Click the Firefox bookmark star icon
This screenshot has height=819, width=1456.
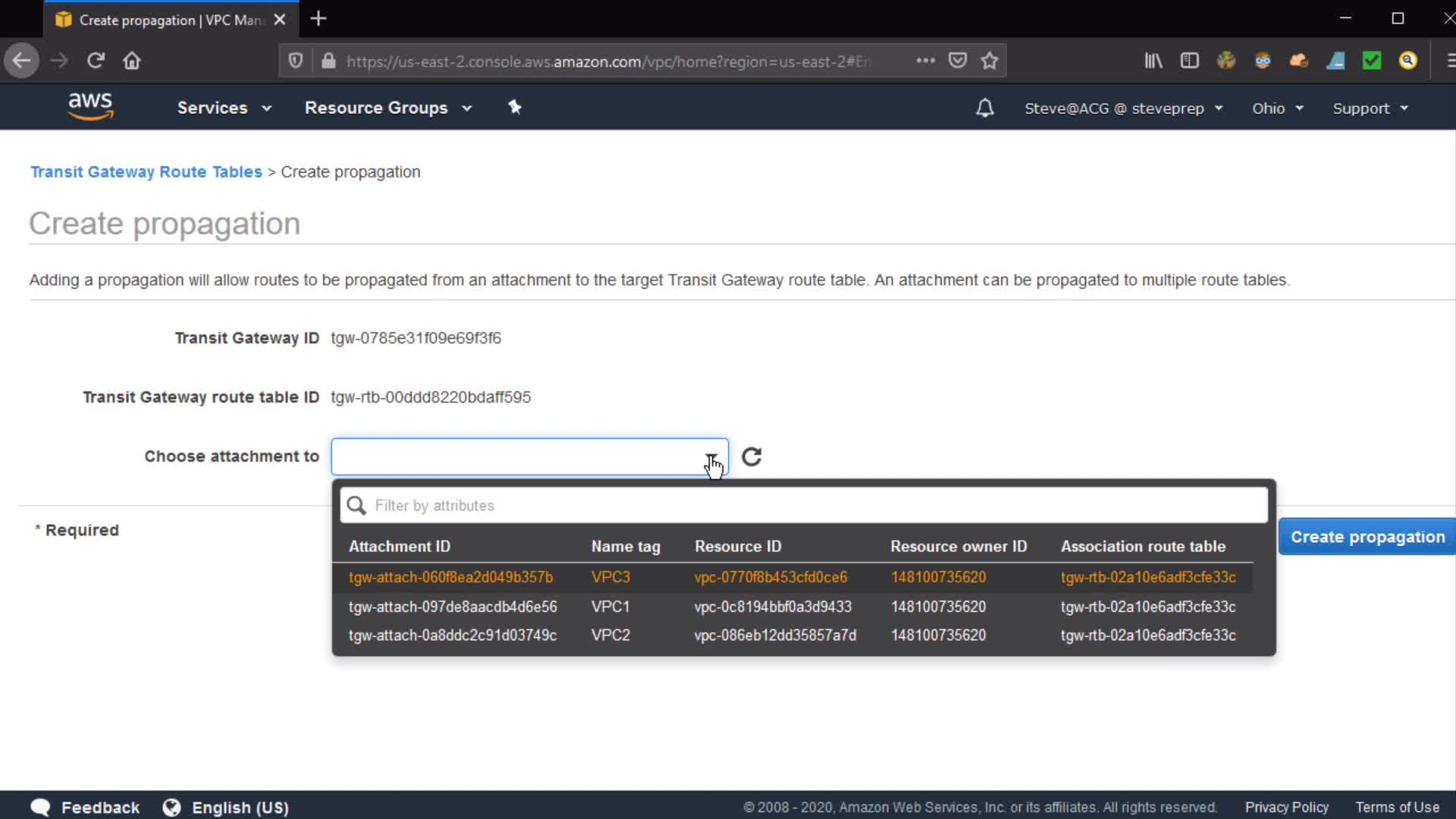click(990, 61)
